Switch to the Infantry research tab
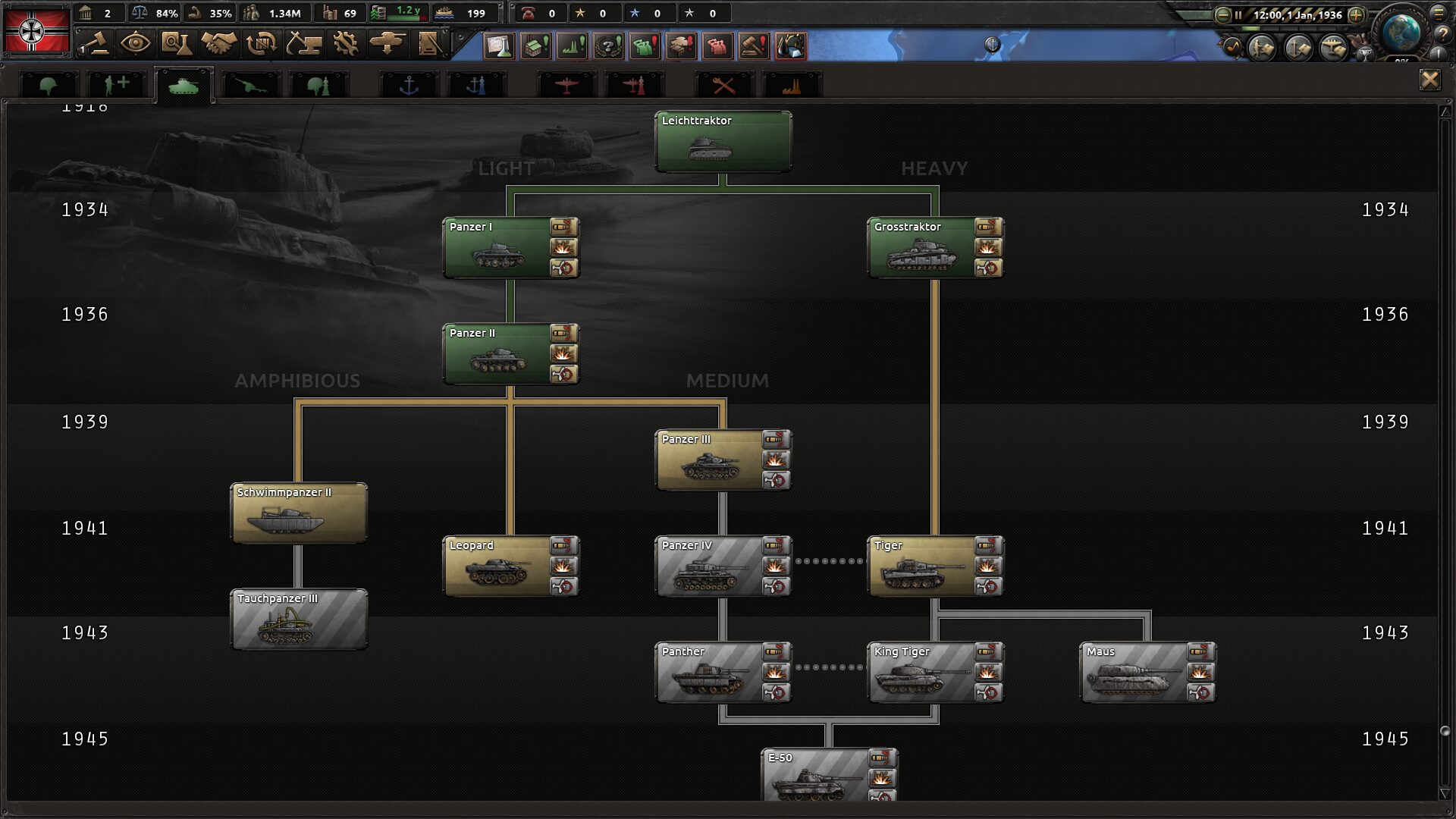Viewport: 1456px width, 819px height. (49, 85)
